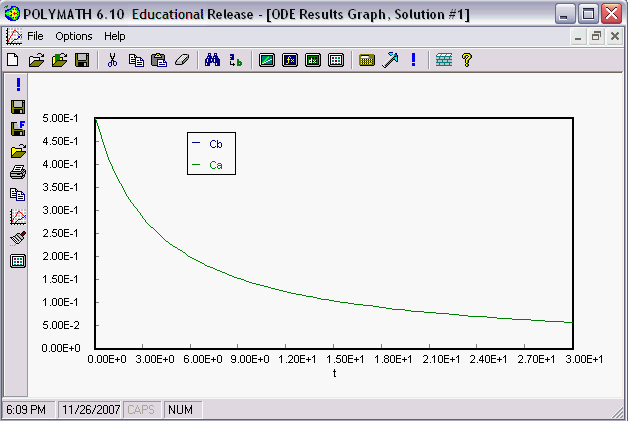Click the blue exclamation icon in sidebar
This screenshot has height=421, width=628.
[18, 85]
